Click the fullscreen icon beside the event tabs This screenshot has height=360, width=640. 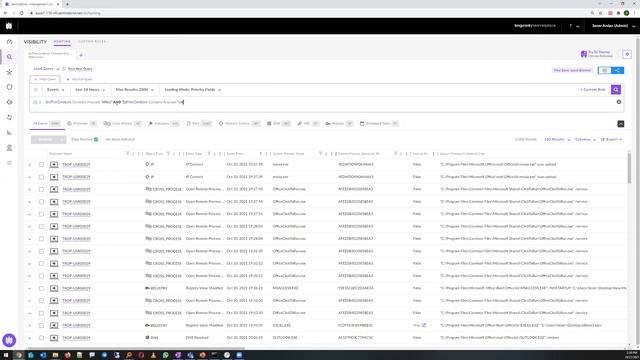[x=620, y=124]
